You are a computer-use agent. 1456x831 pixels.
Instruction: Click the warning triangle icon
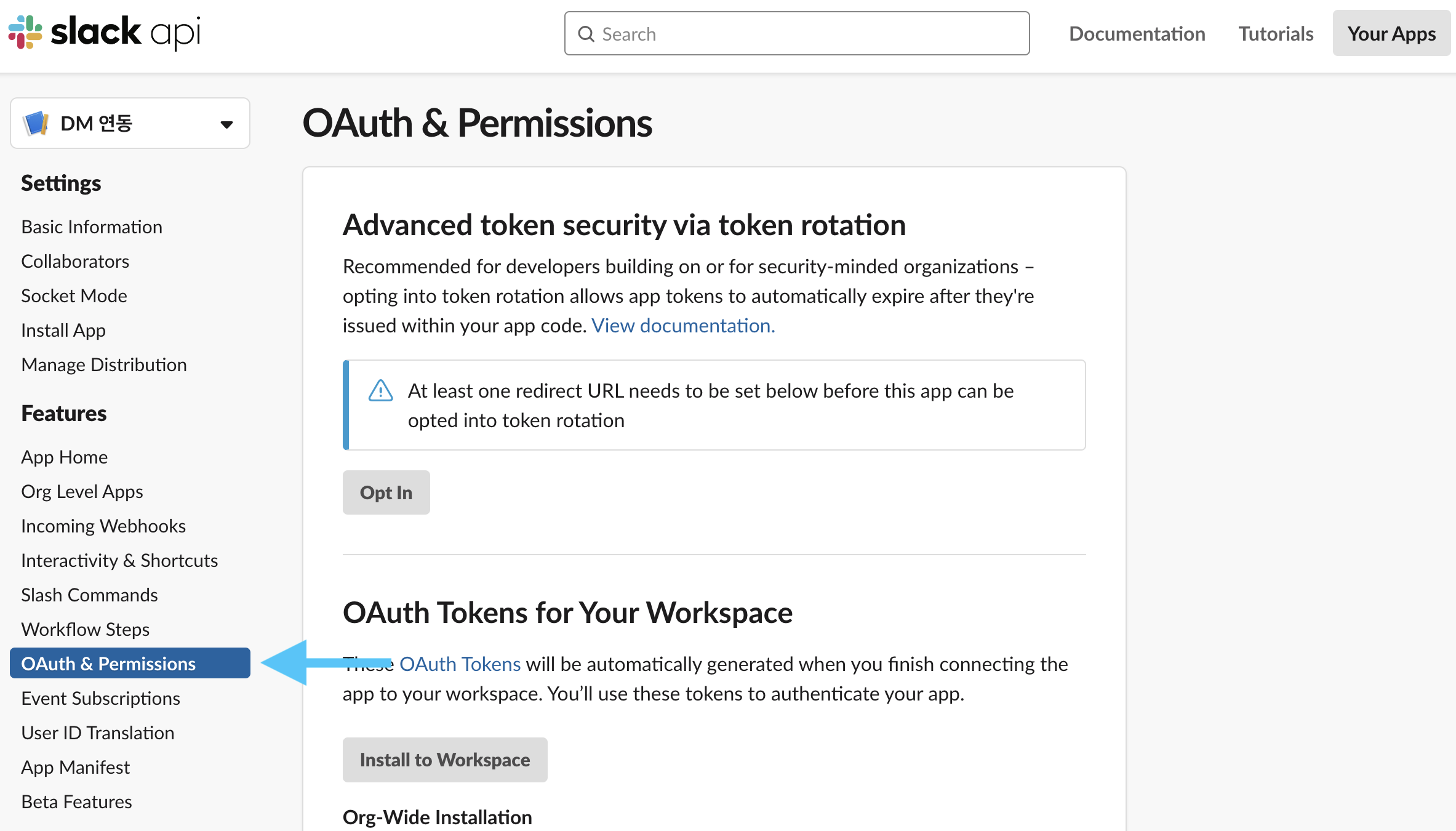(380, 390)
